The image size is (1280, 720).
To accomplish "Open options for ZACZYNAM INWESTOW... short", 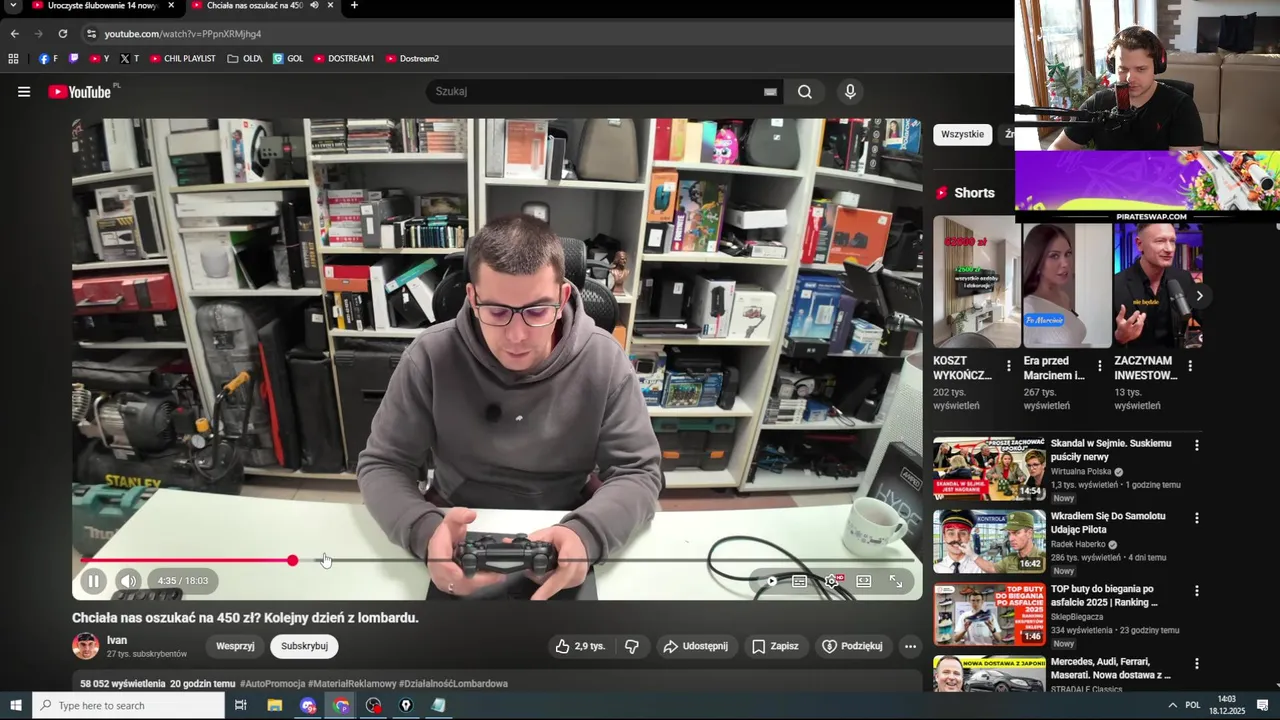I will point(1189,366).
